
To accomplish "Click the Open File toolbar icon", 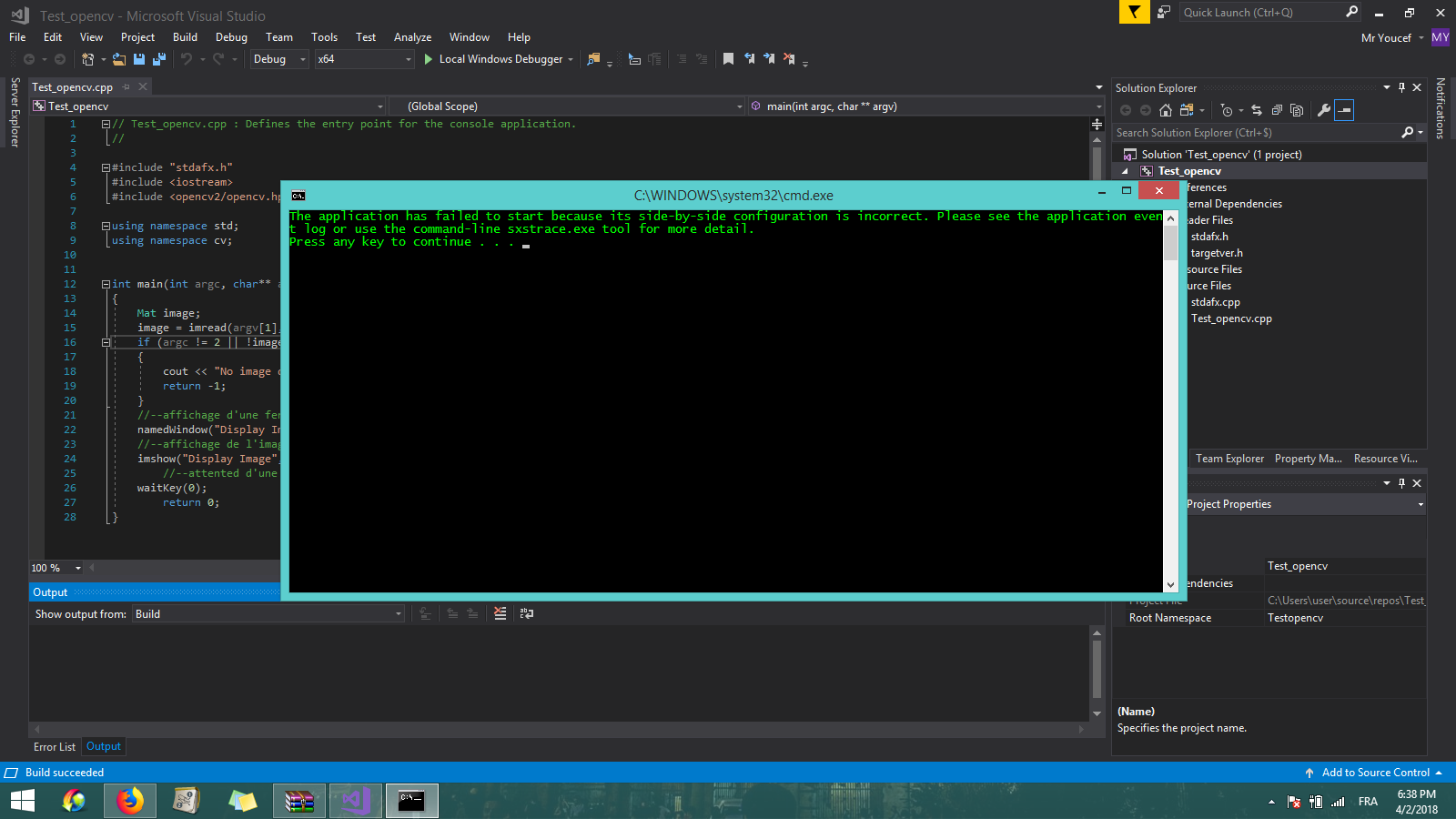I will 119,59.
